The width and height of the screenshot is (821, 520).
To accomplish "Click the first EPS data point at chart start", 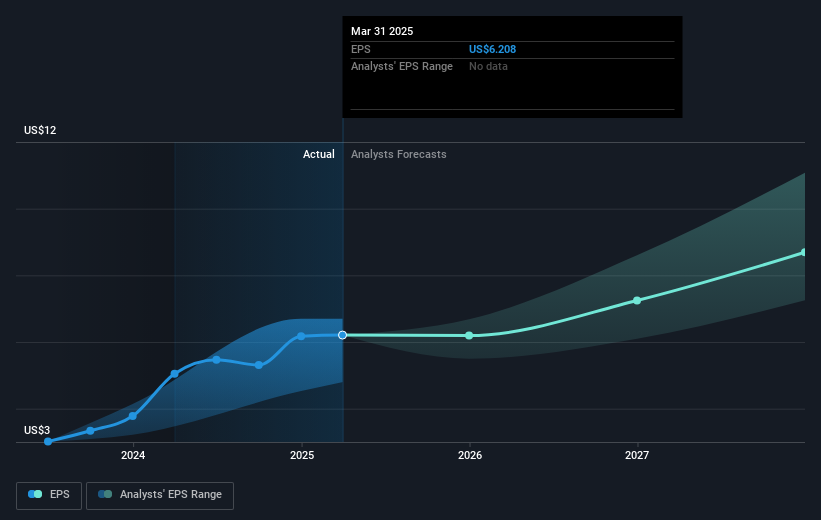I will (x=48, y=441).
